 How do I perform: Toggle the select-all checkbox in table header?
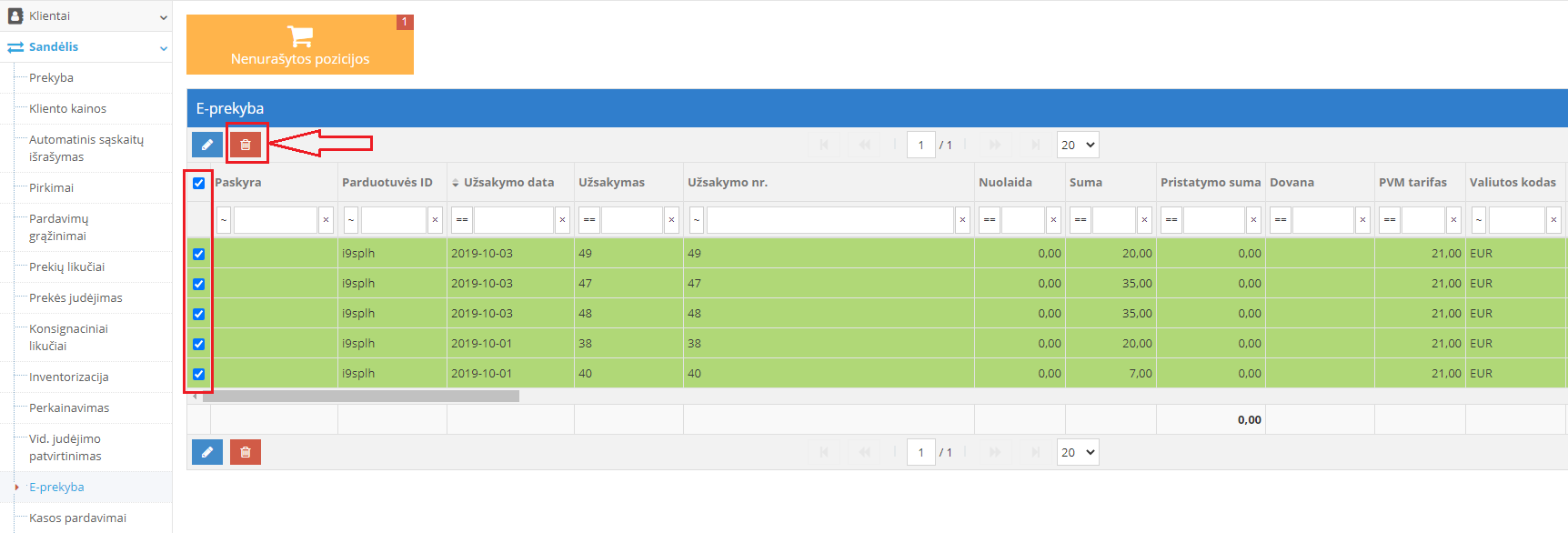point(199,183)
